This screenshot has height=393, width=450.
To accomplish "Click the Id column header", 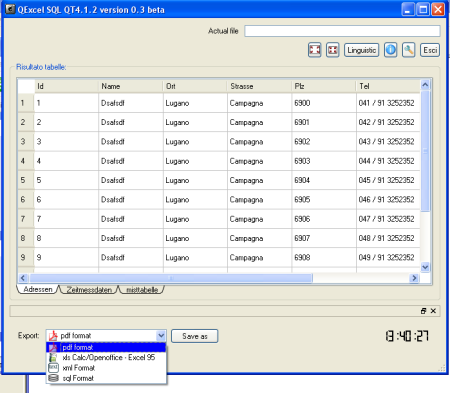I will coord(66,86).
